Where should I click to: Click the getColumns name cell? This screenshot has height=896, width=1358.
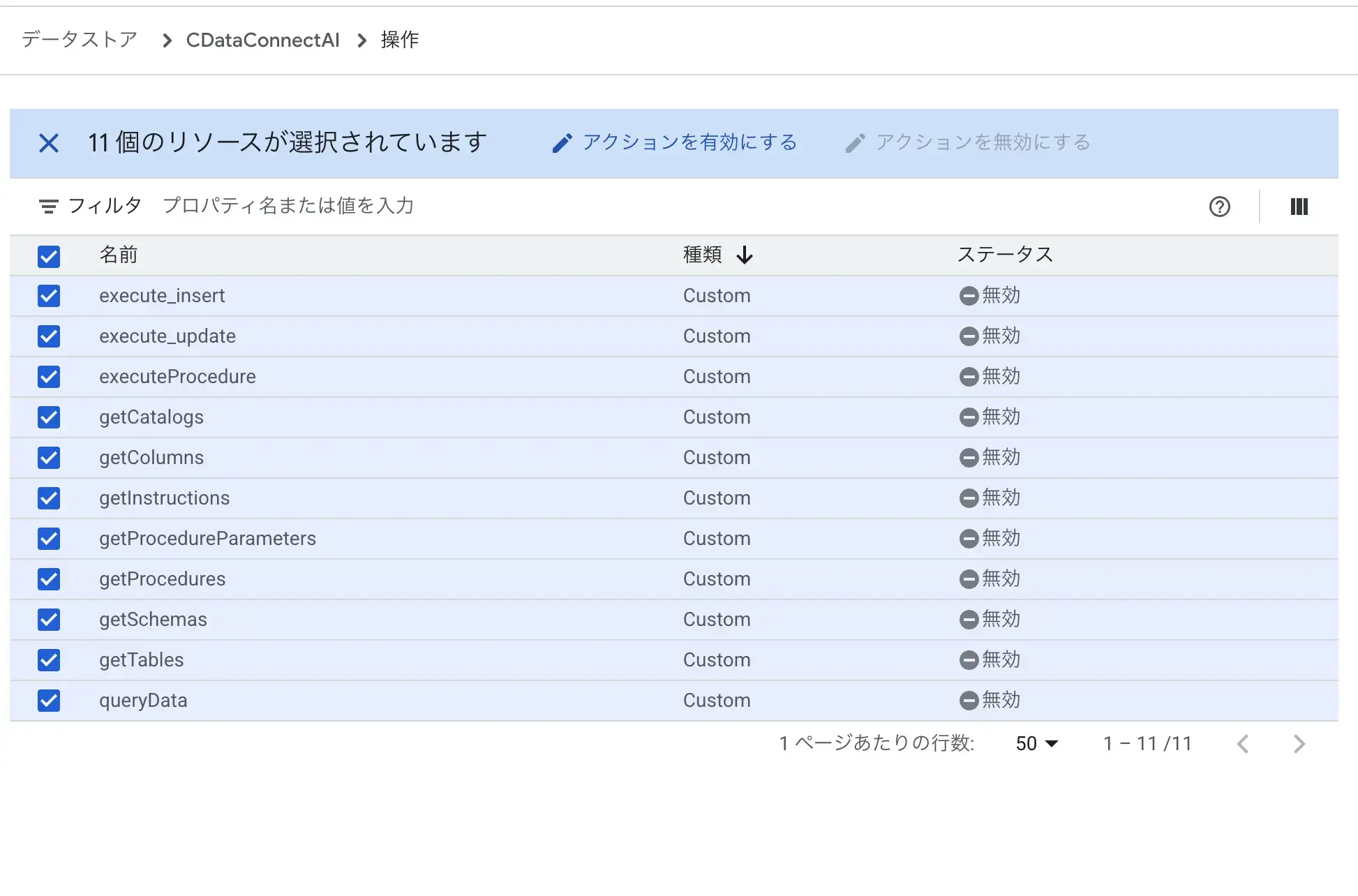click(x=151, y=458)
